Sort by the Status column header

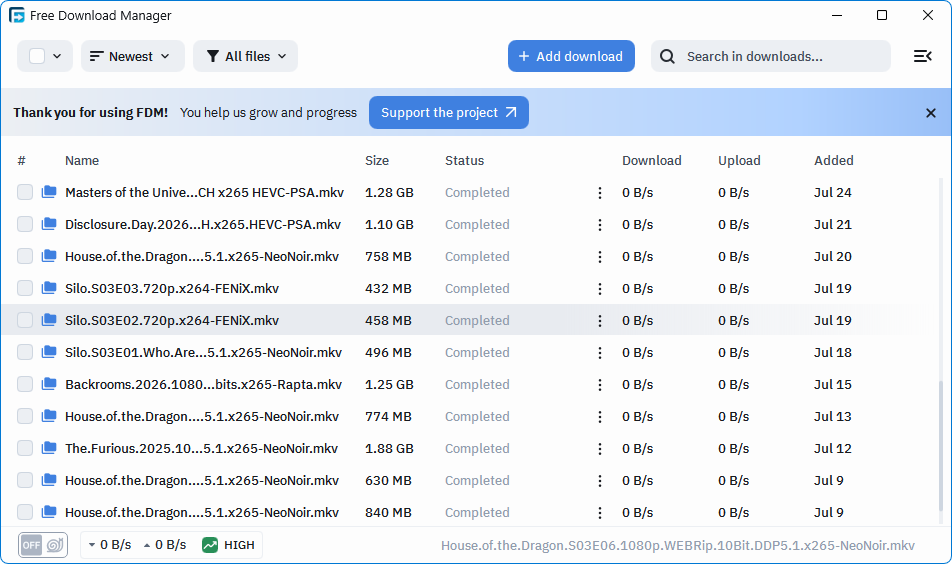464,160
